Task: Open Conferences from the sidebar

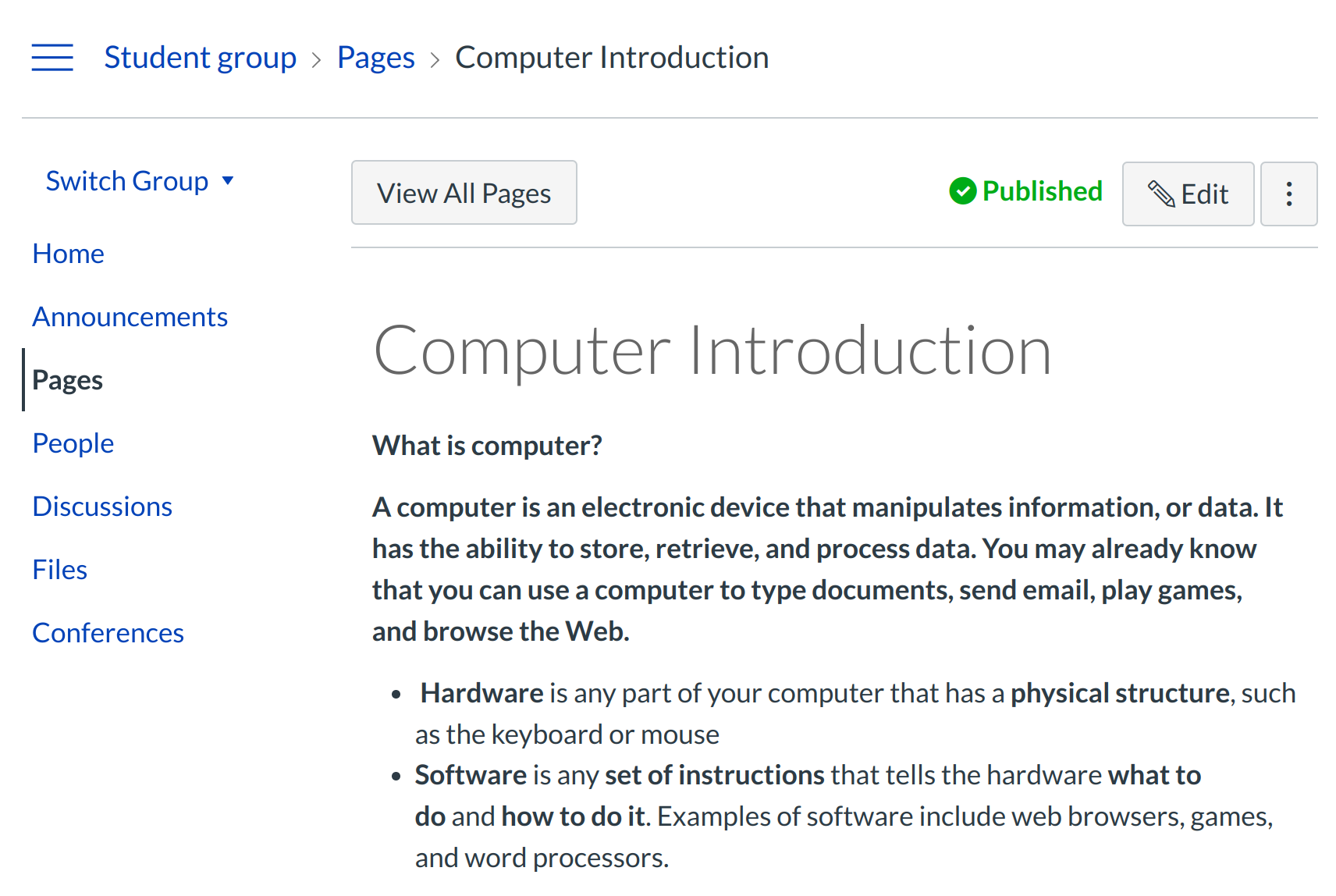Action: [x=108, y=633]
